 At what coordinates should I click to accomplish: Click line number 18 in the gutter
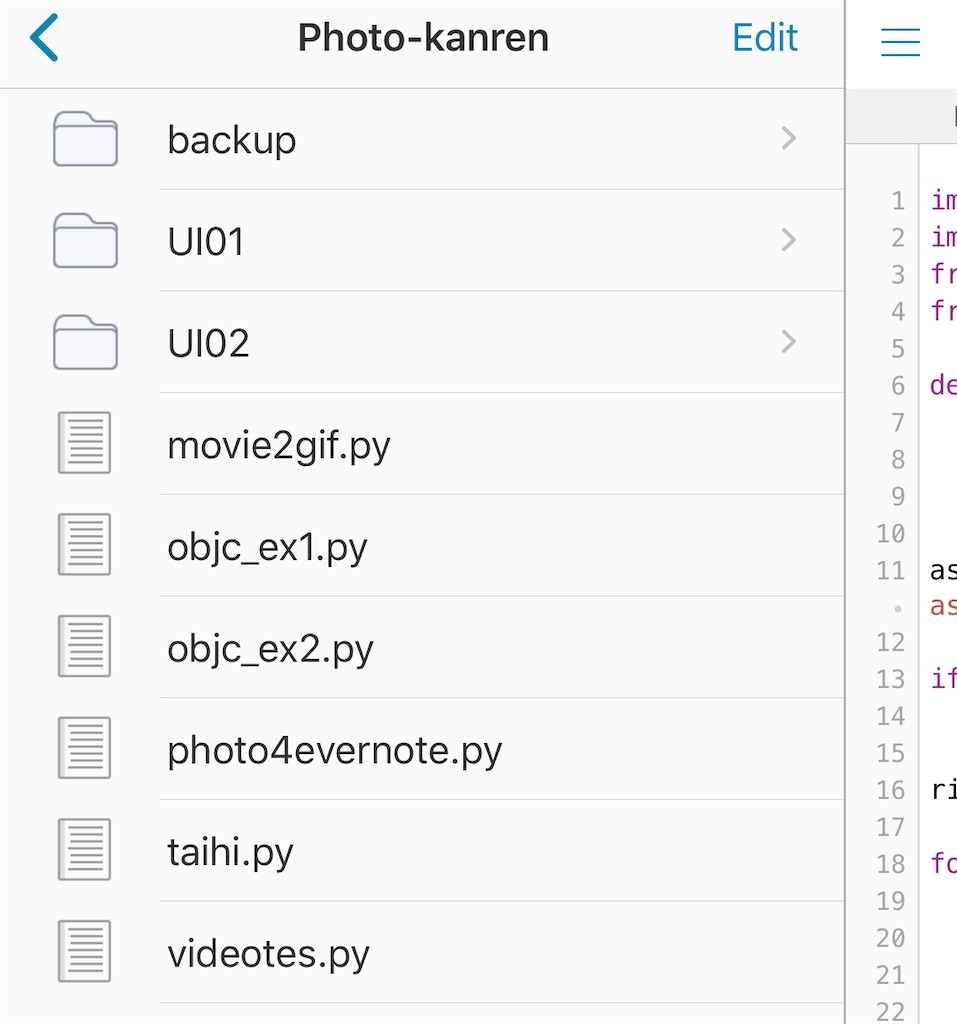pos(890,864)
